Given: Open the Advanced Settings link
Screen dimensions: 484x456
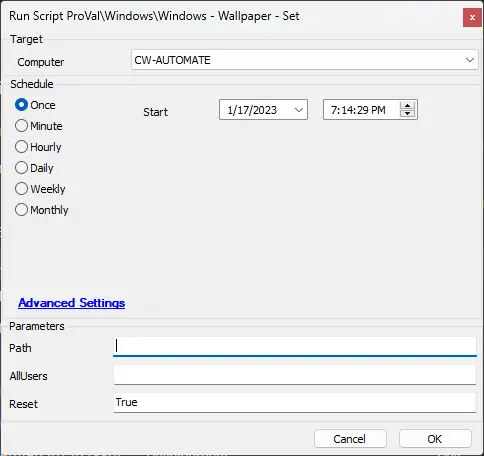Looking at the screenshot, I should point(72,303).
